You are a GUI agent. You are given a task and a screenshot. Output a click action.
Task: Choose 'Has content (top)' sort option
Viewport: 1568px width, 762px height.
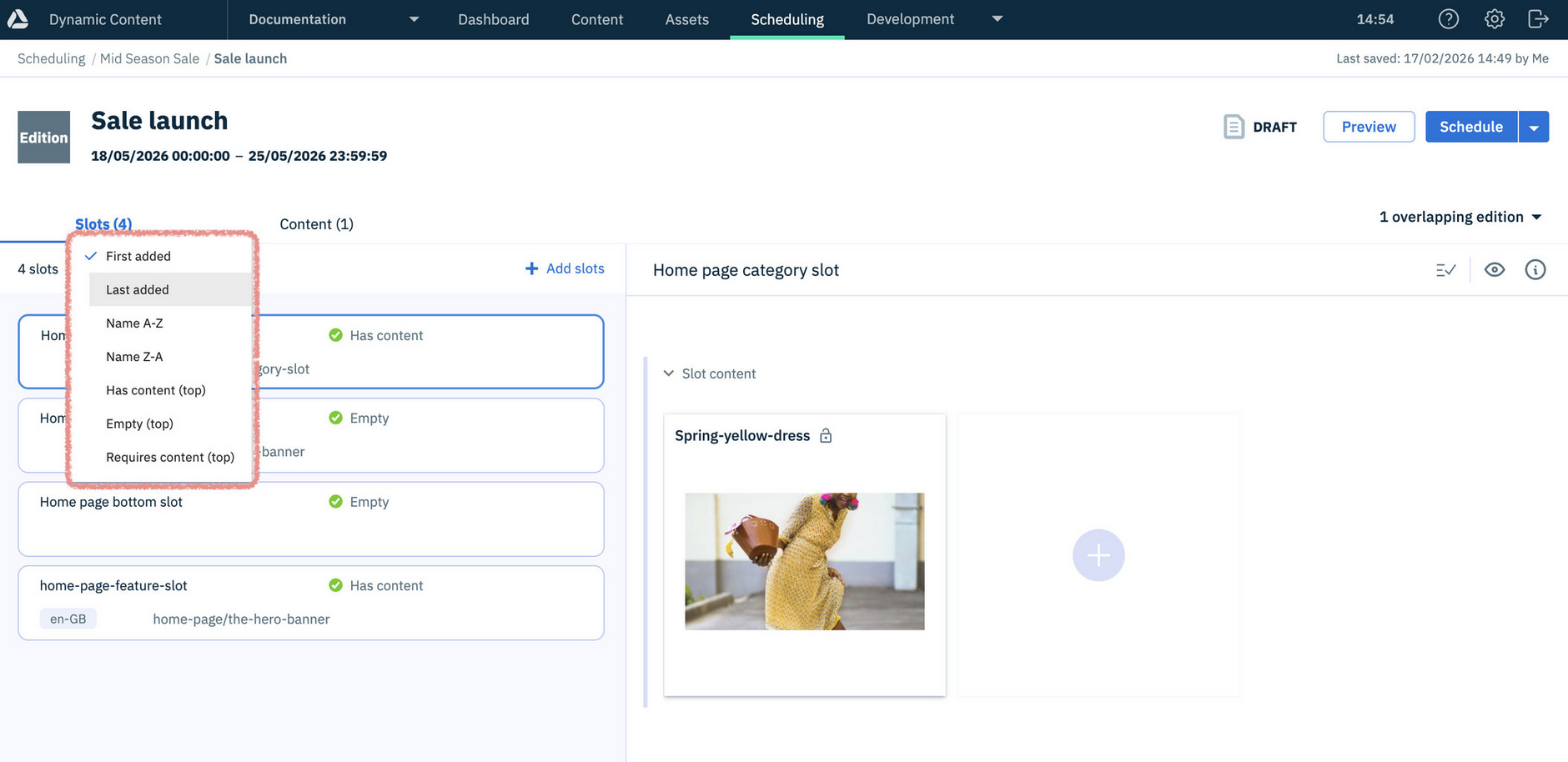click(x=156, y=390)
